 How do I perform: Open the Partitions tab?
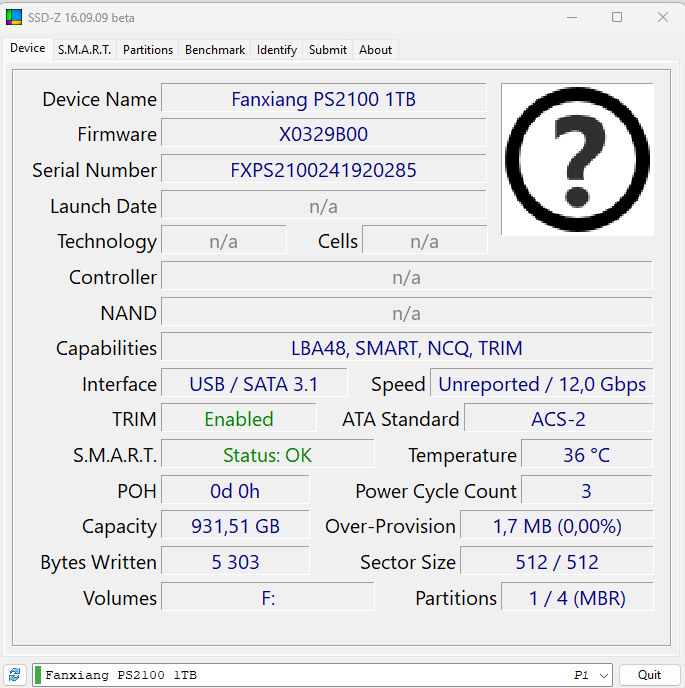[148, 49]
